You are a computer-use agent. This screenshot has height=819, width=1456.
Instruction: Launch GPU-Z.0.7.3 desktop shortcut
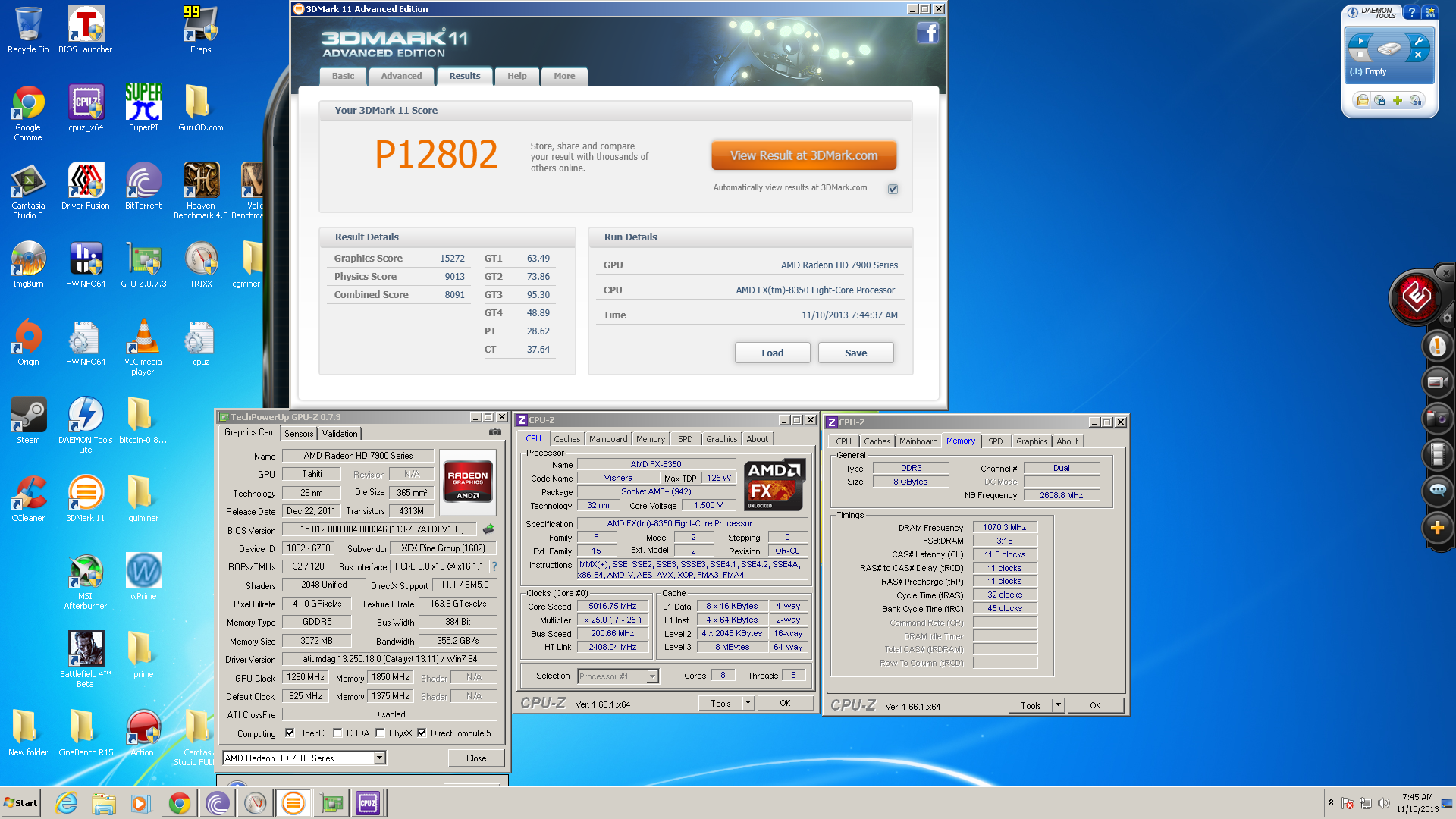coord(143,265)
